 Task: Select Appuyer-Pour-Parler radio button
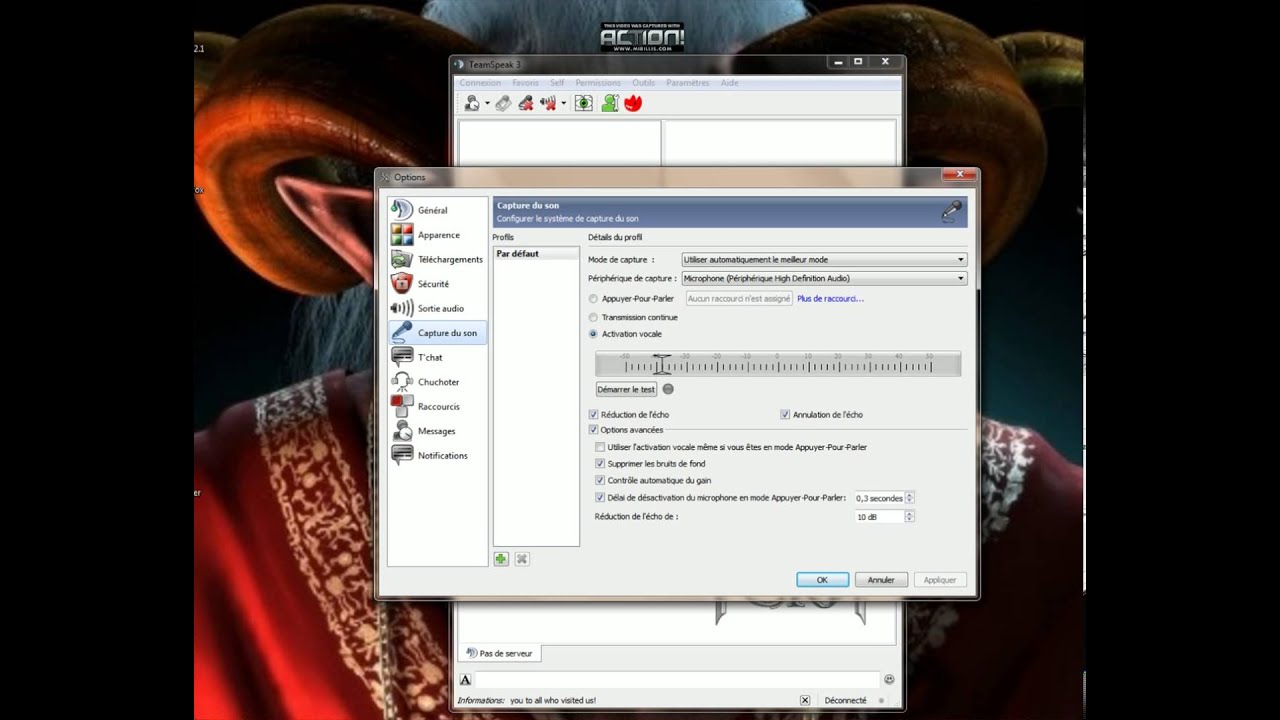594,298
